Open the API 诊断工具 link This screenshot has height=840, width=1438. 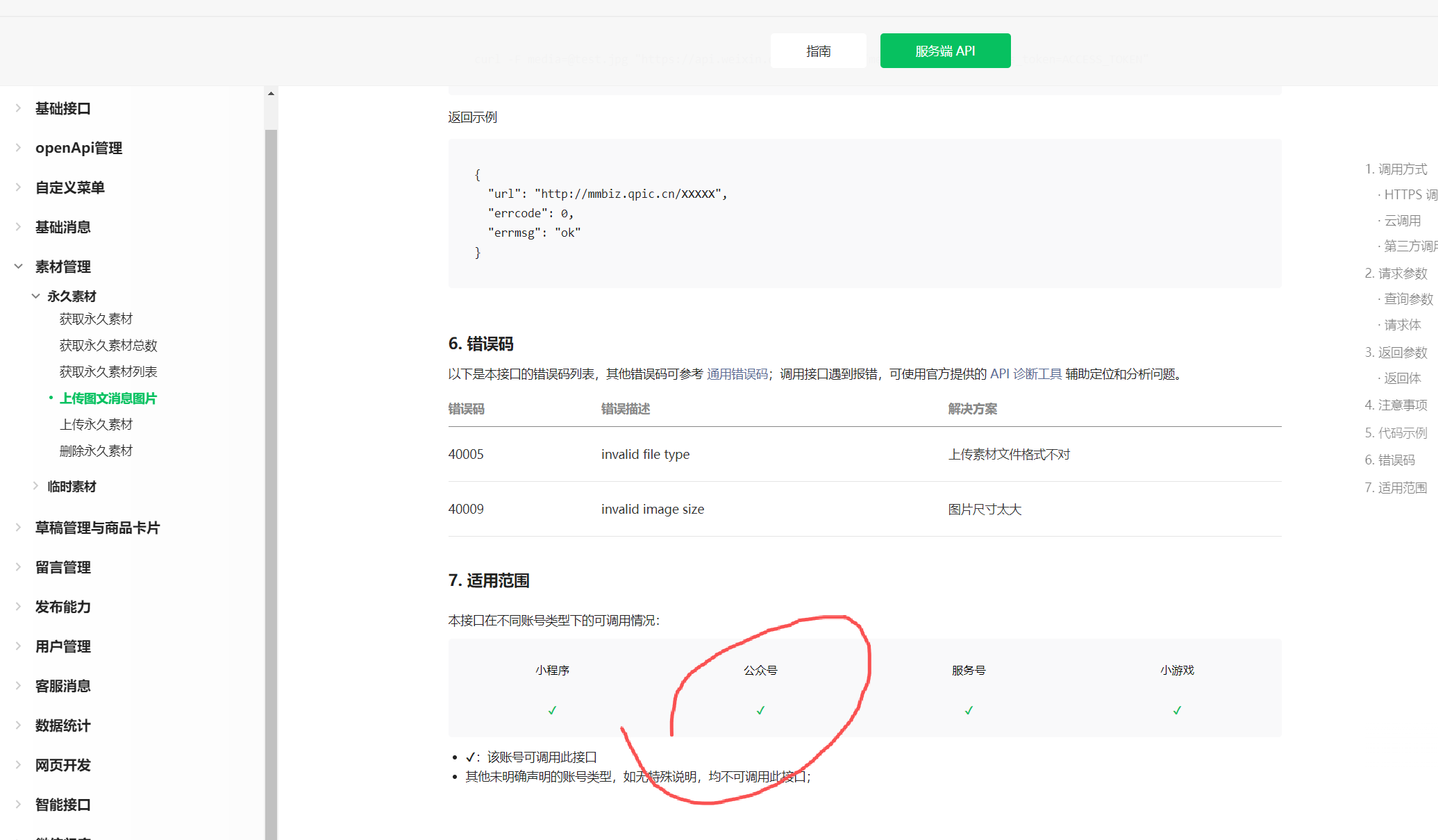tap(1026, 374)
